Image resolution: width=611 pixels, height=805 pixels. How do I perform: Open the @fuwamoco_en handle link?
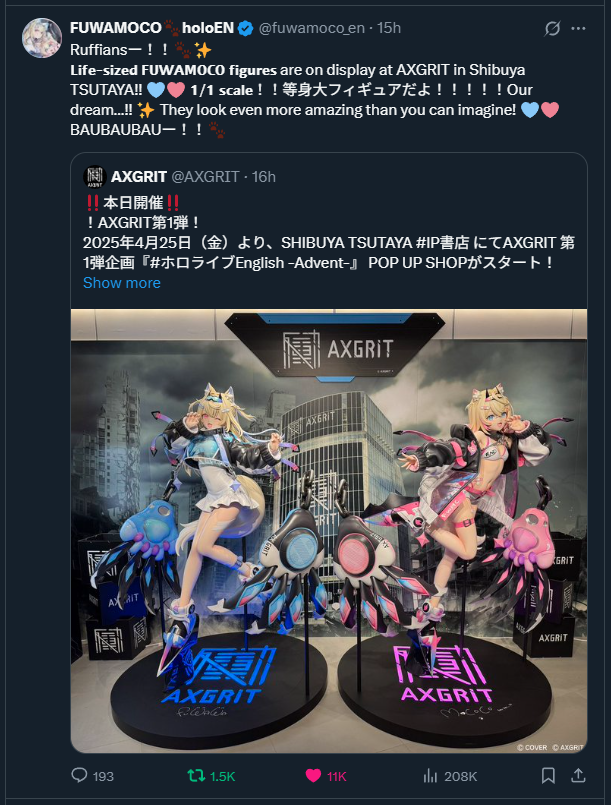click(x=312, y=28)
